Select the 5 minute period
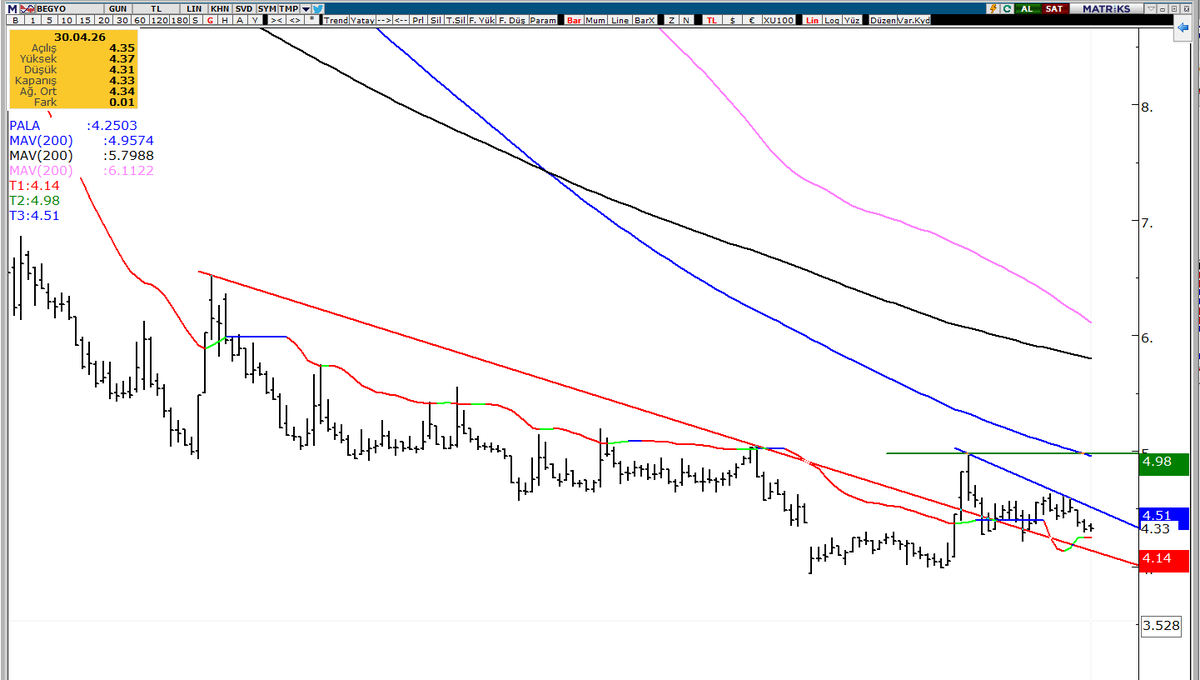 pos(49,20)
